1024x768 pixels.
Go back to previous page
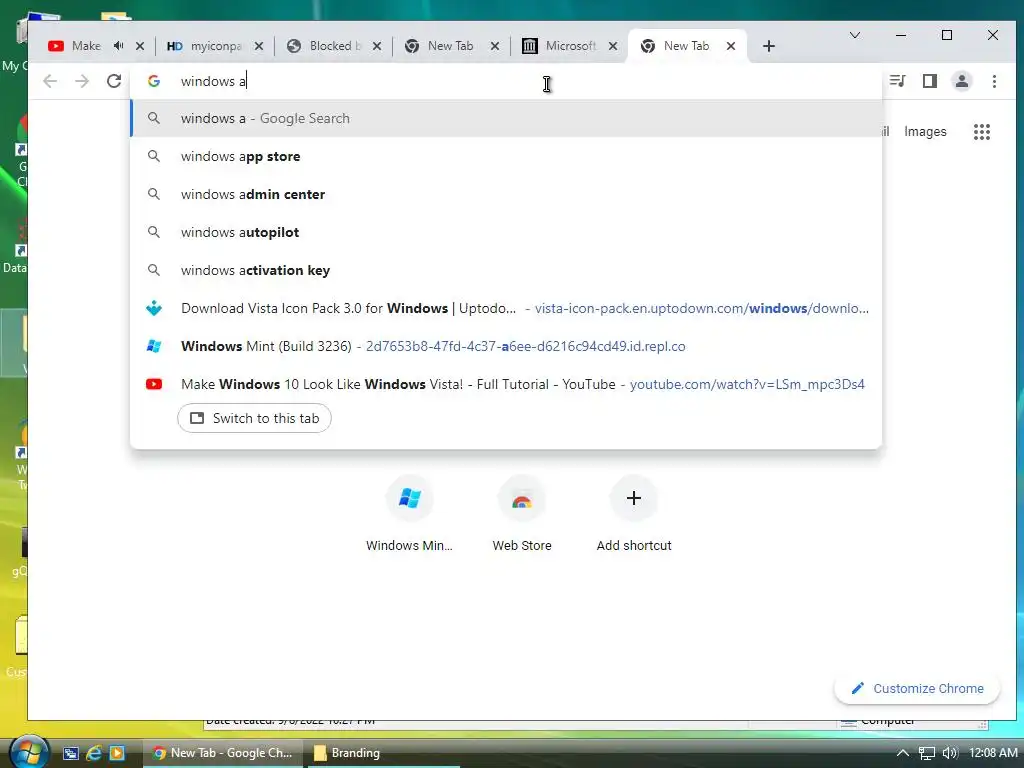click(50, 81)
